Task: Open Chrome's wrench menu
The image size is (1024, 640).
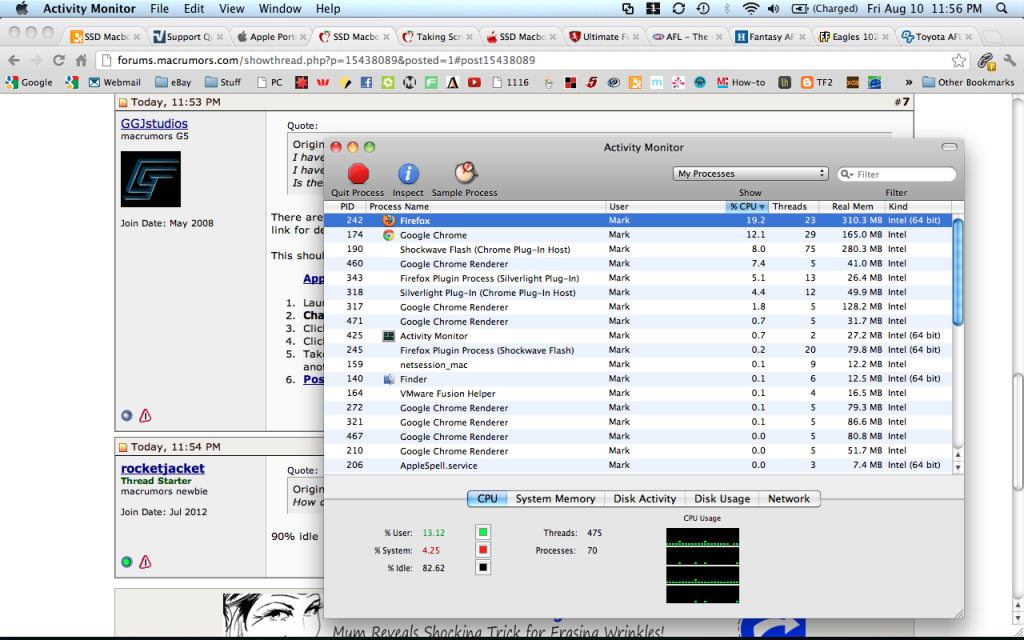Action: [x=1010, y=60]
